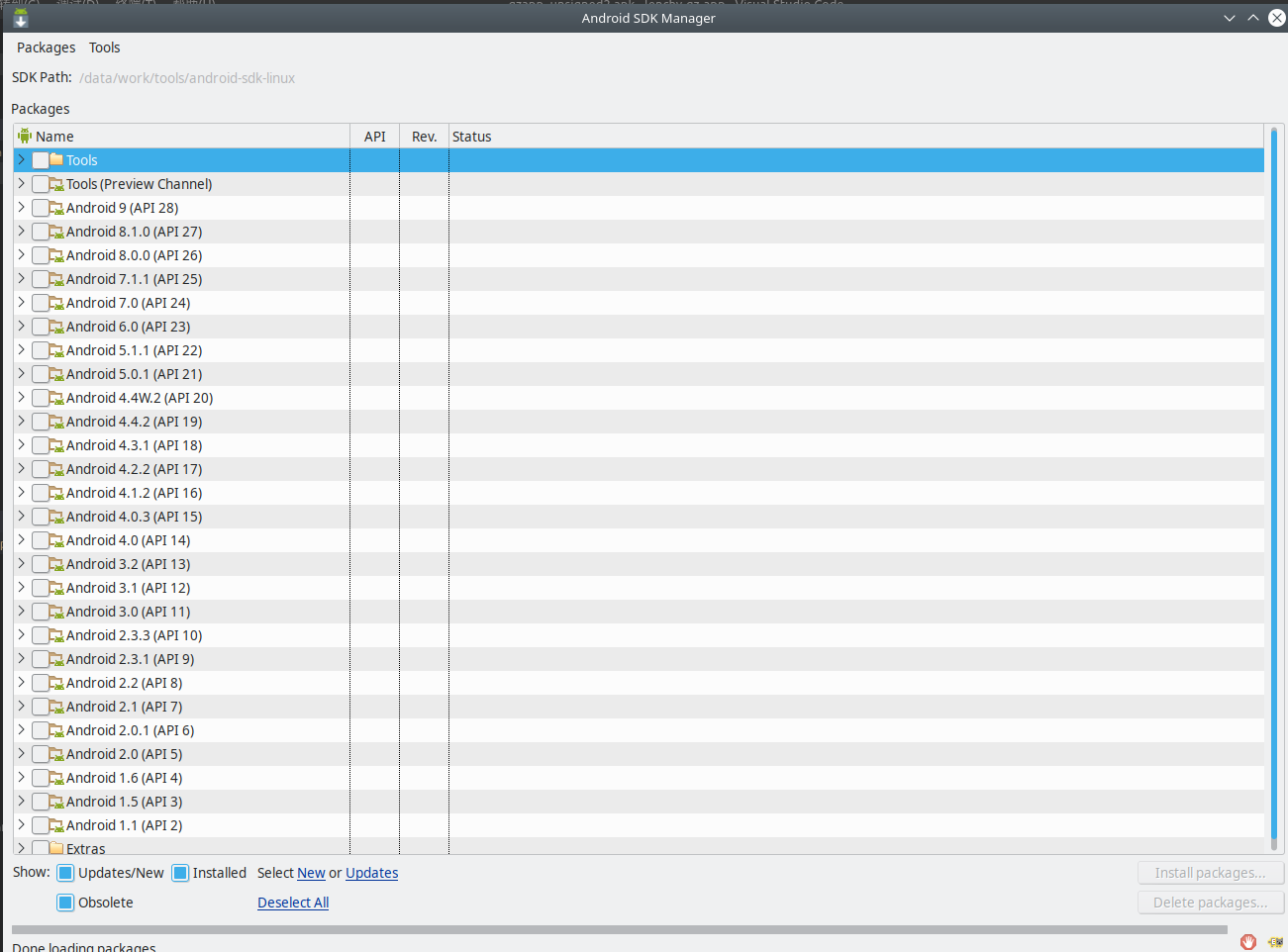The image size is (1288, 952).
Task: Click the Delete packages button
Action: click(1210, 903)
